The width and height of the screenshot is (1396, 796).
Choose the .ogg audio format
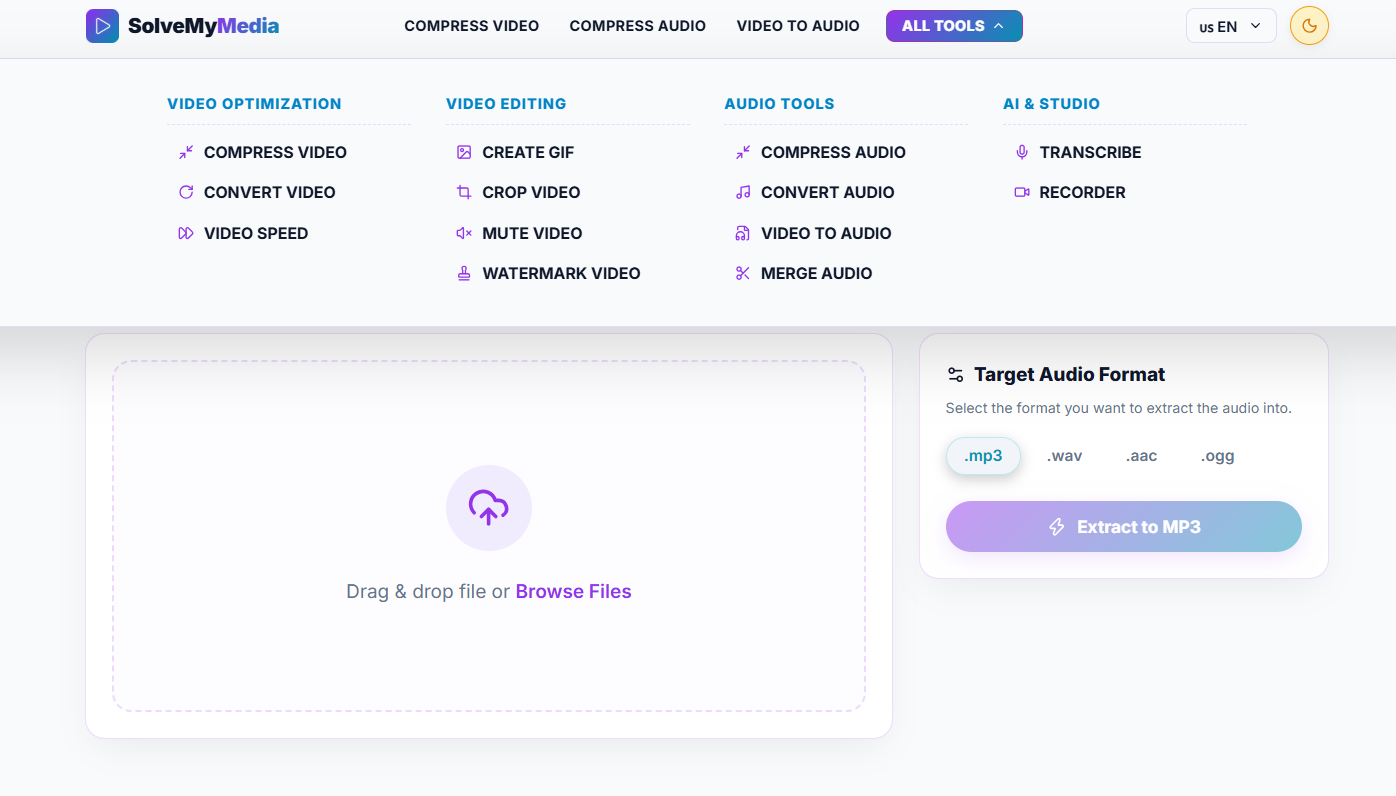tap(1218, 456)
